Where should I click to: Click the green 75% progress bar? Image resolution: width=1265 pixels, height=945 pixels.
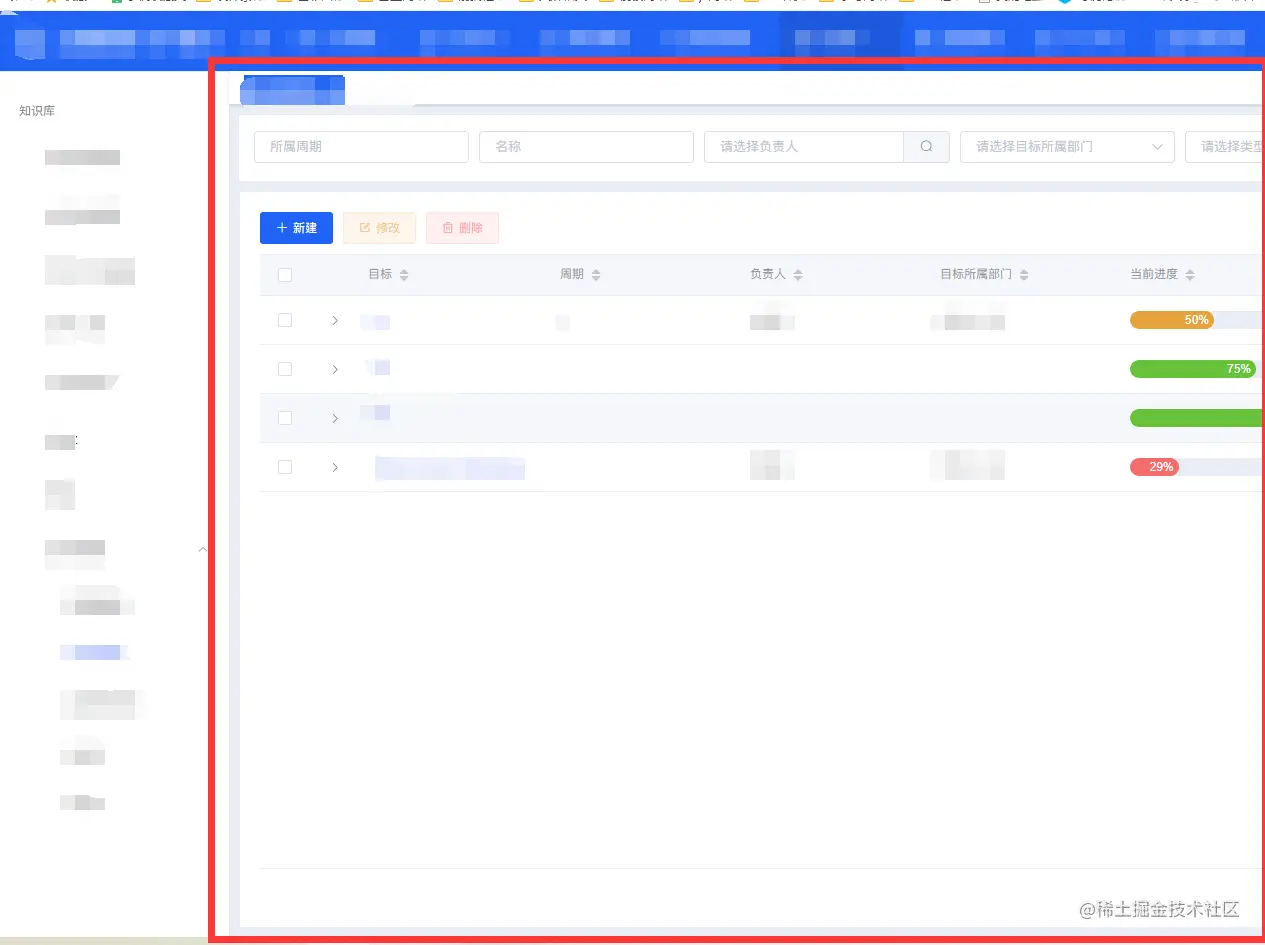(x=1193, y=369)
